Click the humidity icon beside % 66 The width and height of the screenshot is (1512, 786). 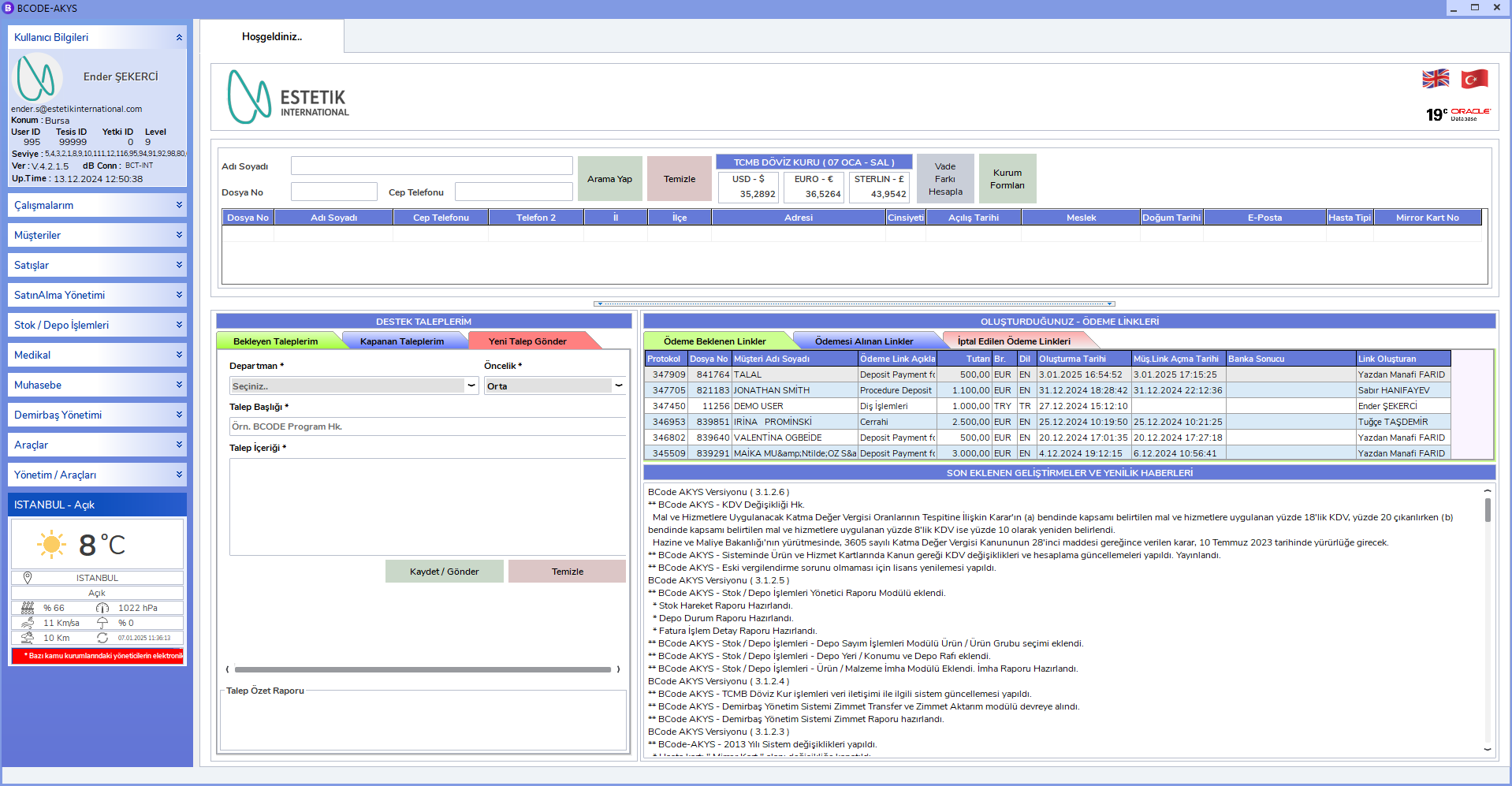click(x=28, y=608)
